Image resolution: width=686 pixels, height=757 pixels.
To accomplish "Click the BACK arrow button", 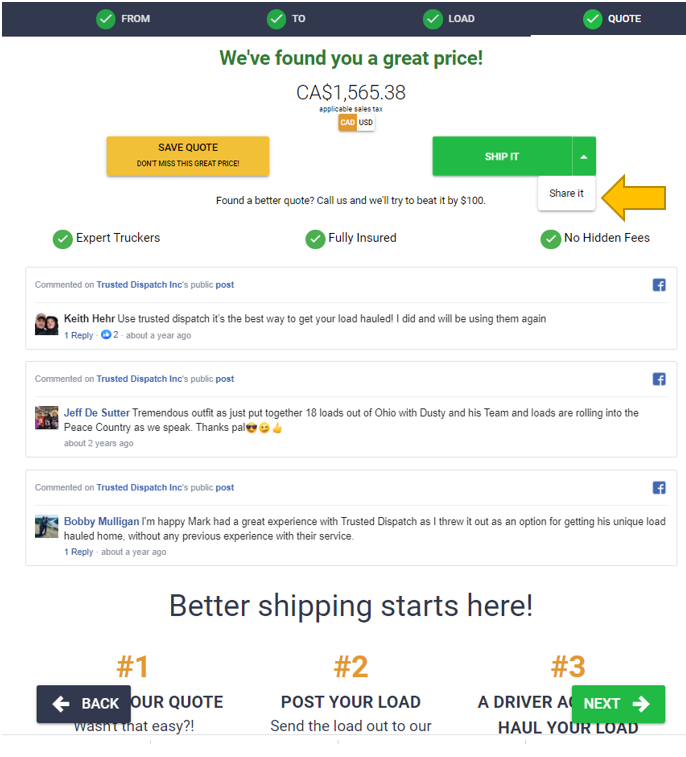I will [x=84, y=704].
